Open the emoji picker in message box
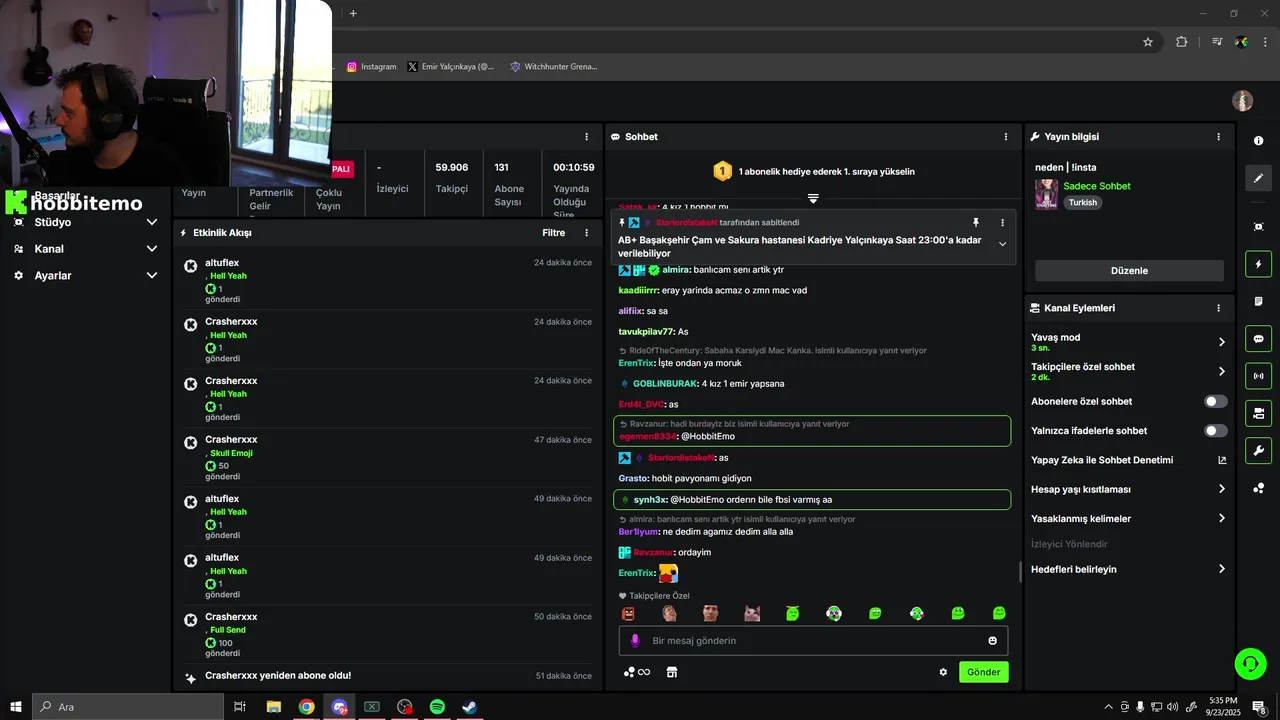 click(x=993, y=641)
